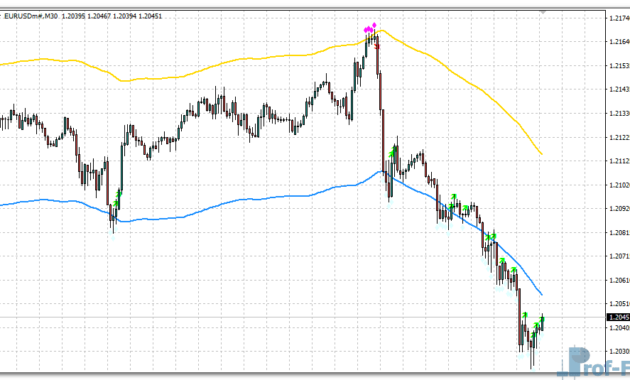Click the 1.2040 price scale label
The width and height of the screenshot is (630, 380).
point(619,328)
